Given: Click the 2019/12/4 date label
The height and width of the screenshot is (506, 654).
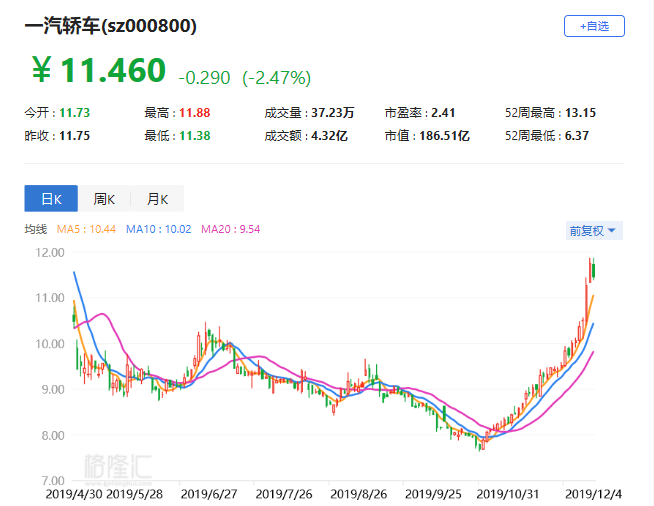Looking at the screenshot, I should coord(594,494).
